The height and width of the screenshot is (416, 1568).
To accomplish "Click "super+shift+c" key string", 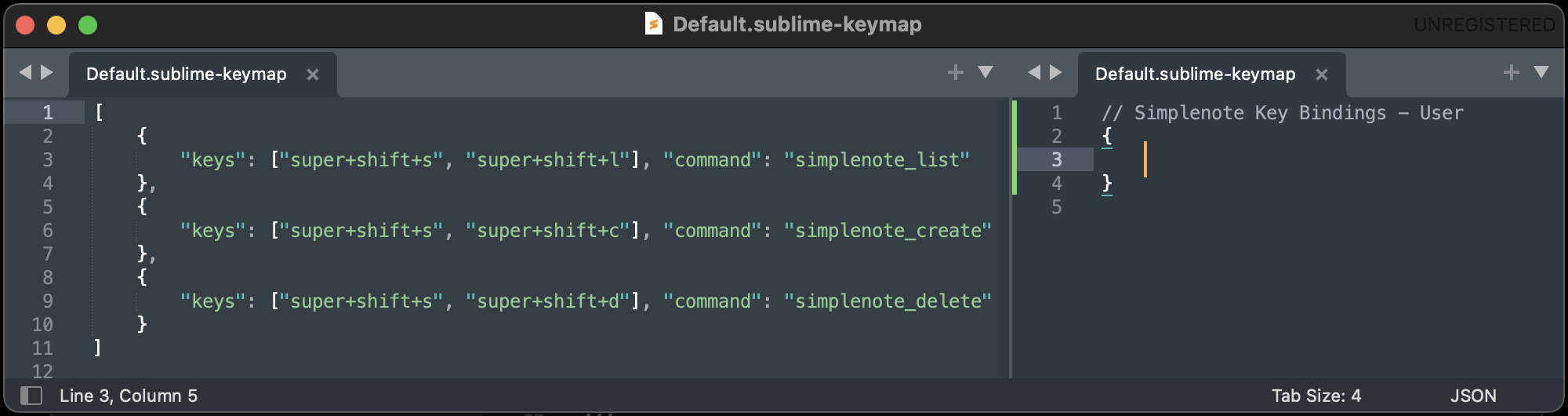I will [548, 231].
